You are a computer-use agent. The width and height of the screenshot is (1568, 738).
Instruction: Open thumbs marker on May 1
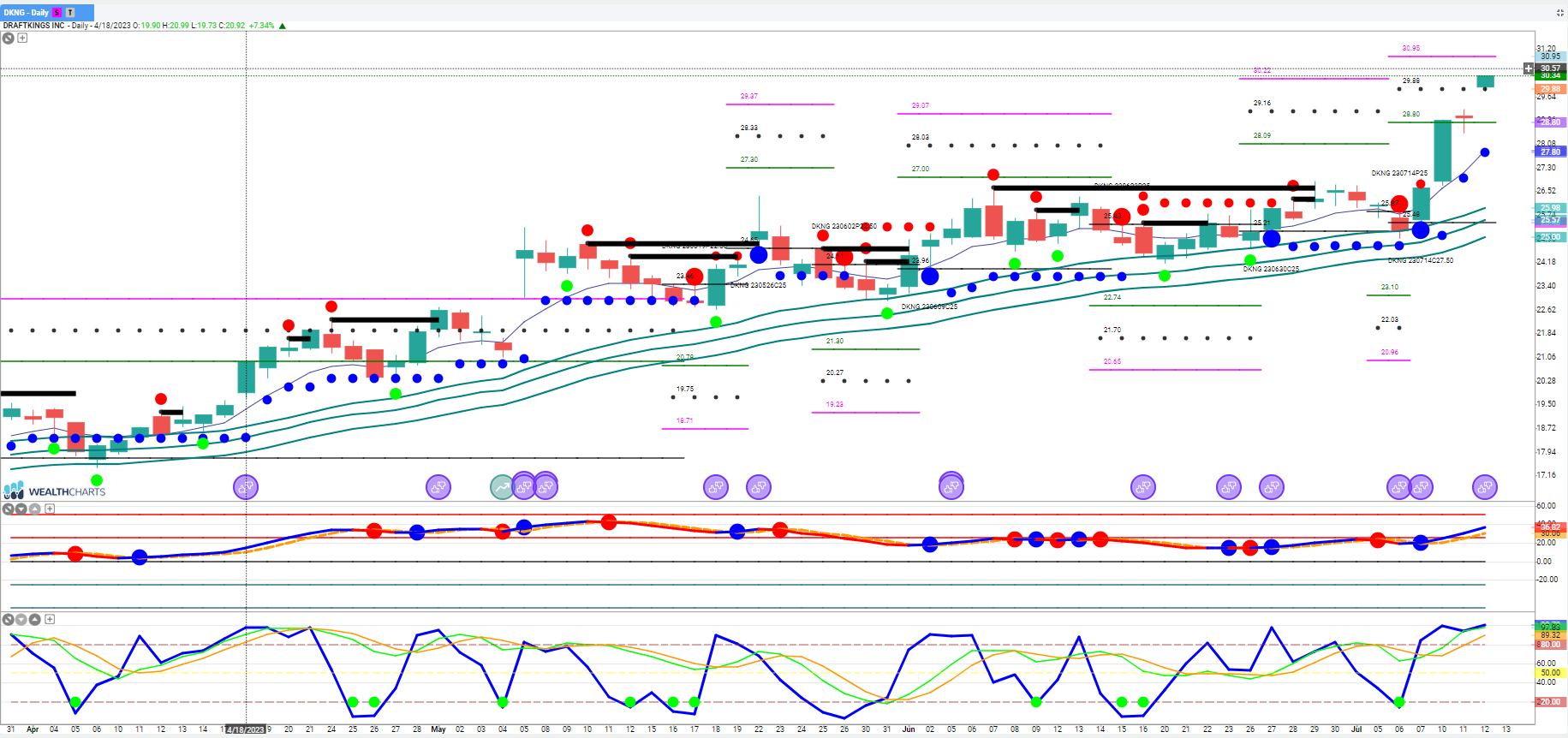(x=438, y=487)
